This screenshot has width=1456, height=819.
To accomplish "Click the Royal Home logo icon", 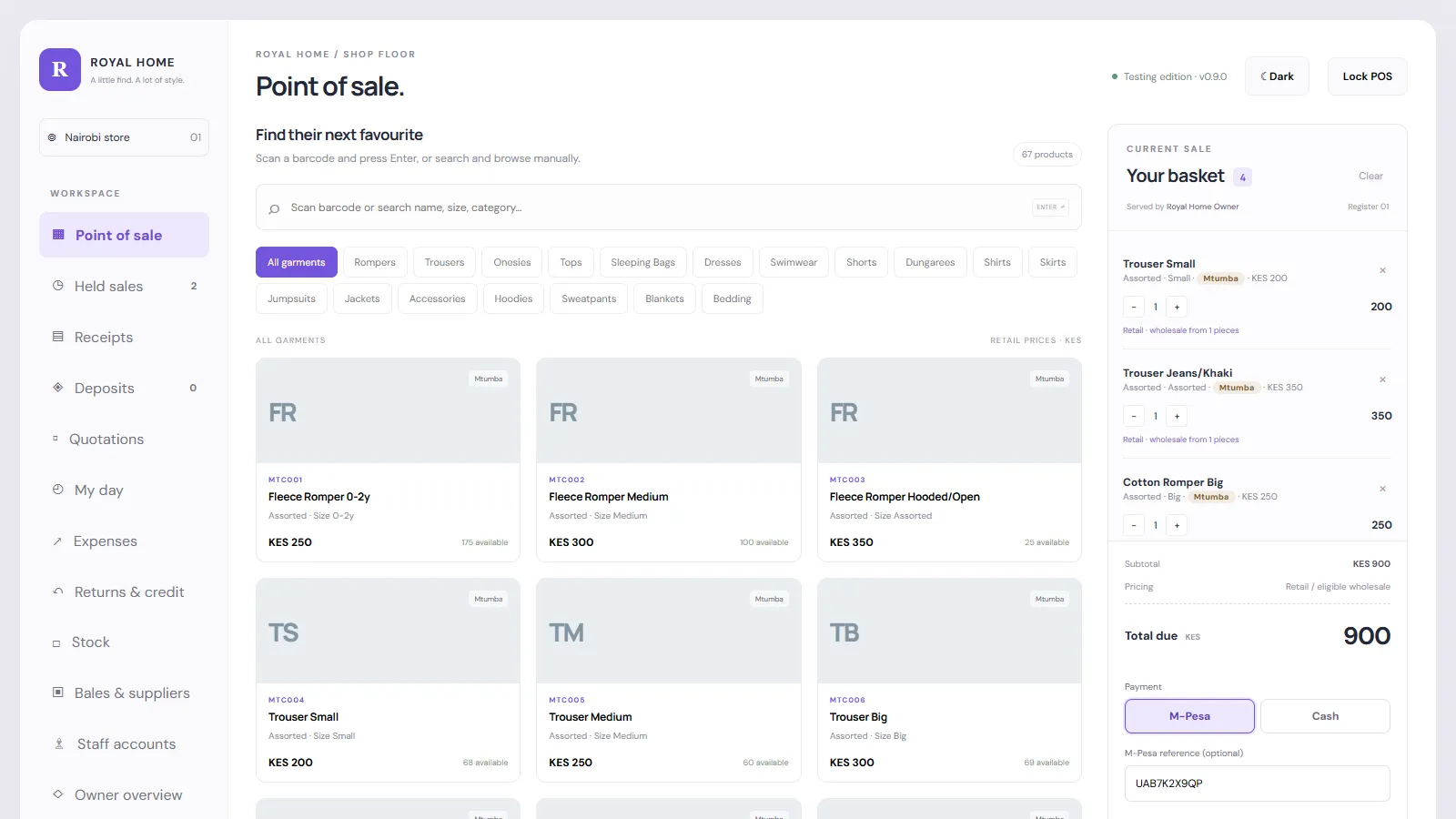I will (60, 69).
